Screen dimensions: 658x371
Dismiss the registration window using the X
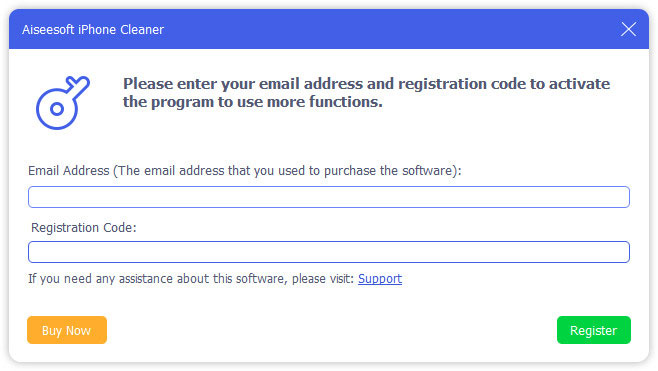[x=628, y=29]
